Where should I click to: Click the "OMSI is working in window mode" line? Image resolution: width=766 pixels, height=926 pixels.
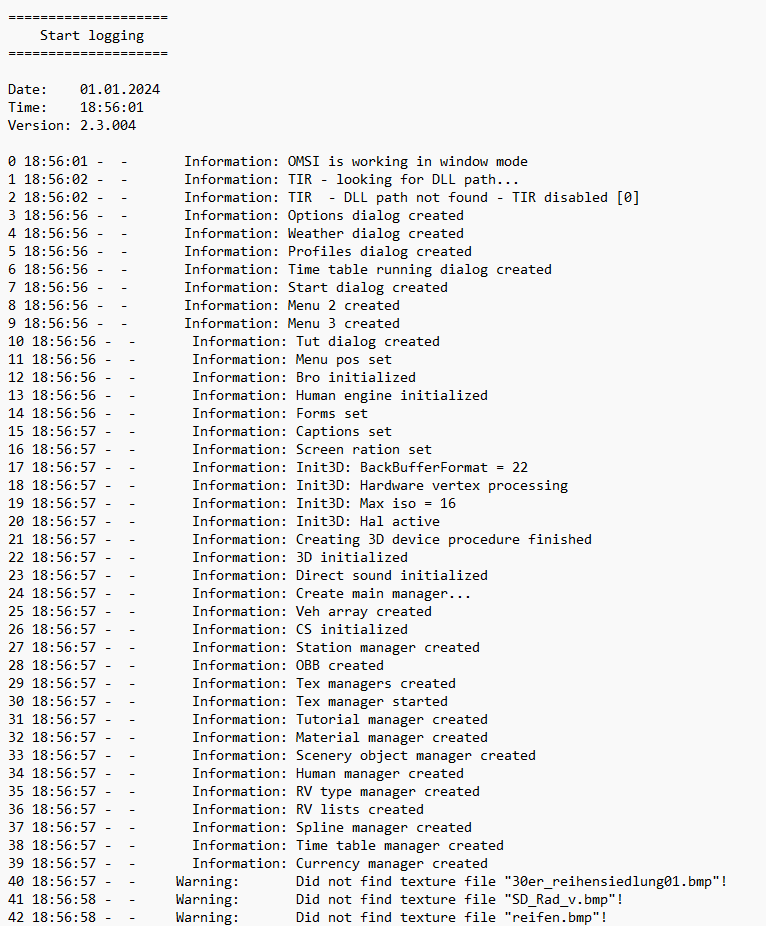[x=407, y=161]
